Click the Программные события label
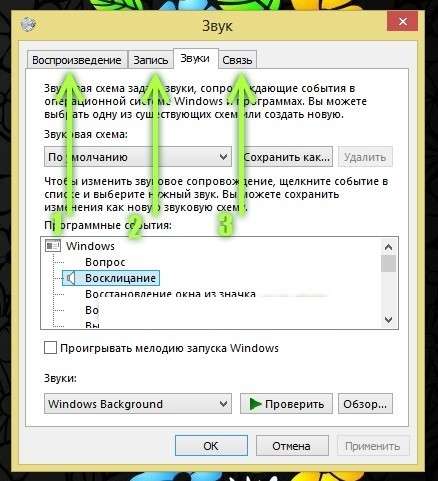438x481 pixels. [108, 225]
